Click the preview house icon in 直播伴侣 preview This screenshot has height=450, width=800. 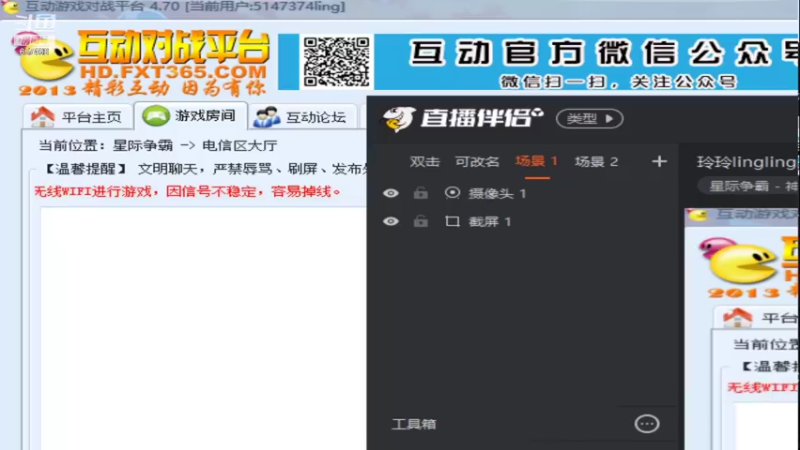tap(738, 317)
